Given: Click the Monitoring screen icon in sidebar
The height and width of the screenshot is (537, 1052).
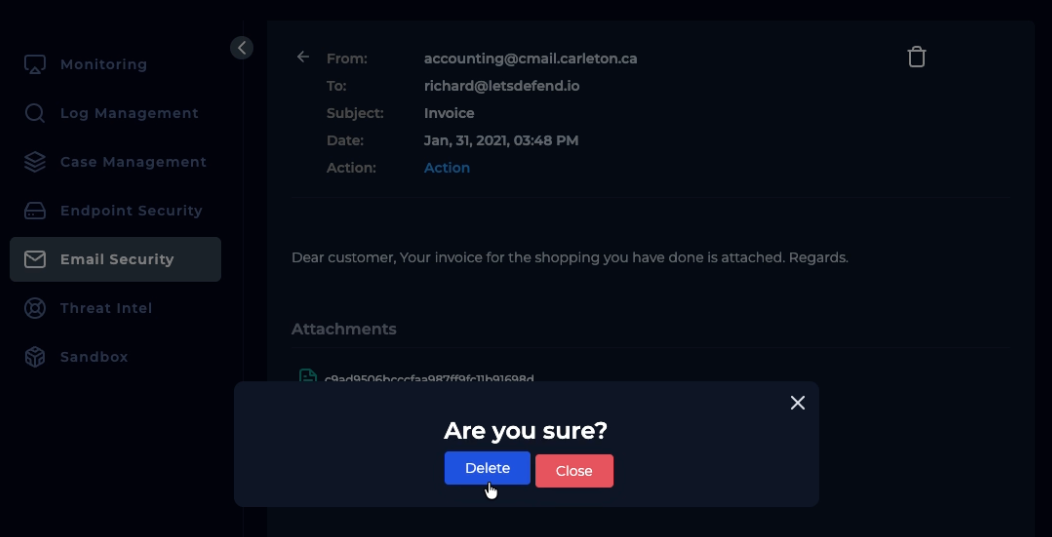Looking at the screenshot, I should [x=35, y=64].
